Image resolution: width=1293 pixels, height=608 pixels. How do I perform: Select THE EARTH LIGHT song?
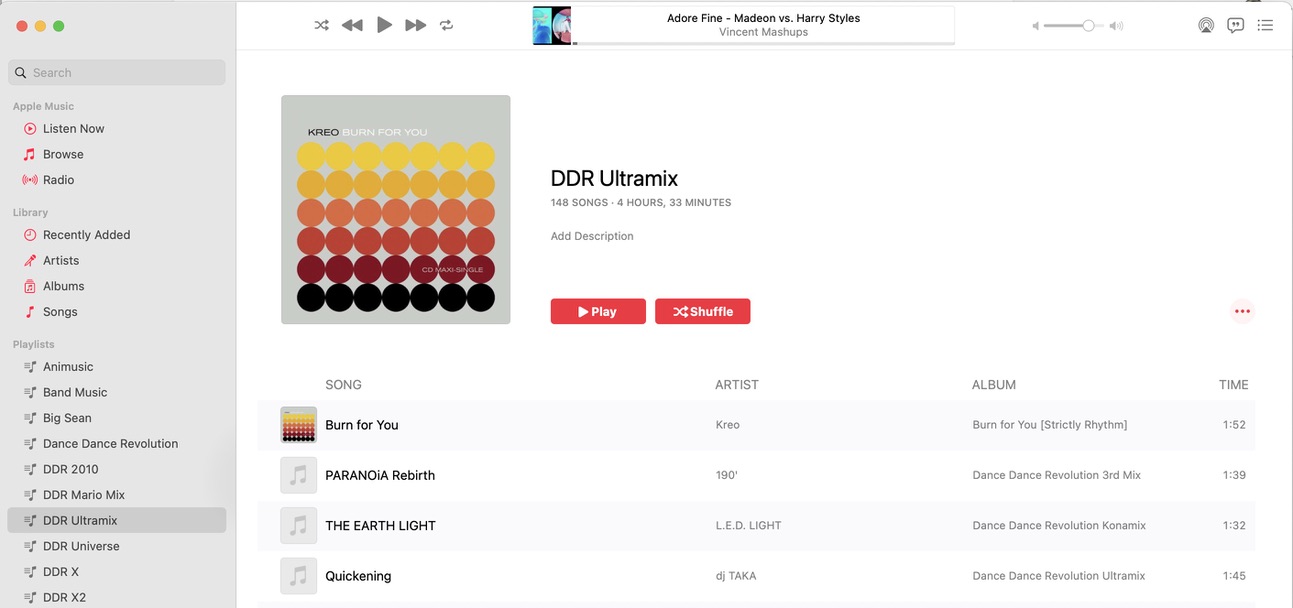tap(380, 526)
